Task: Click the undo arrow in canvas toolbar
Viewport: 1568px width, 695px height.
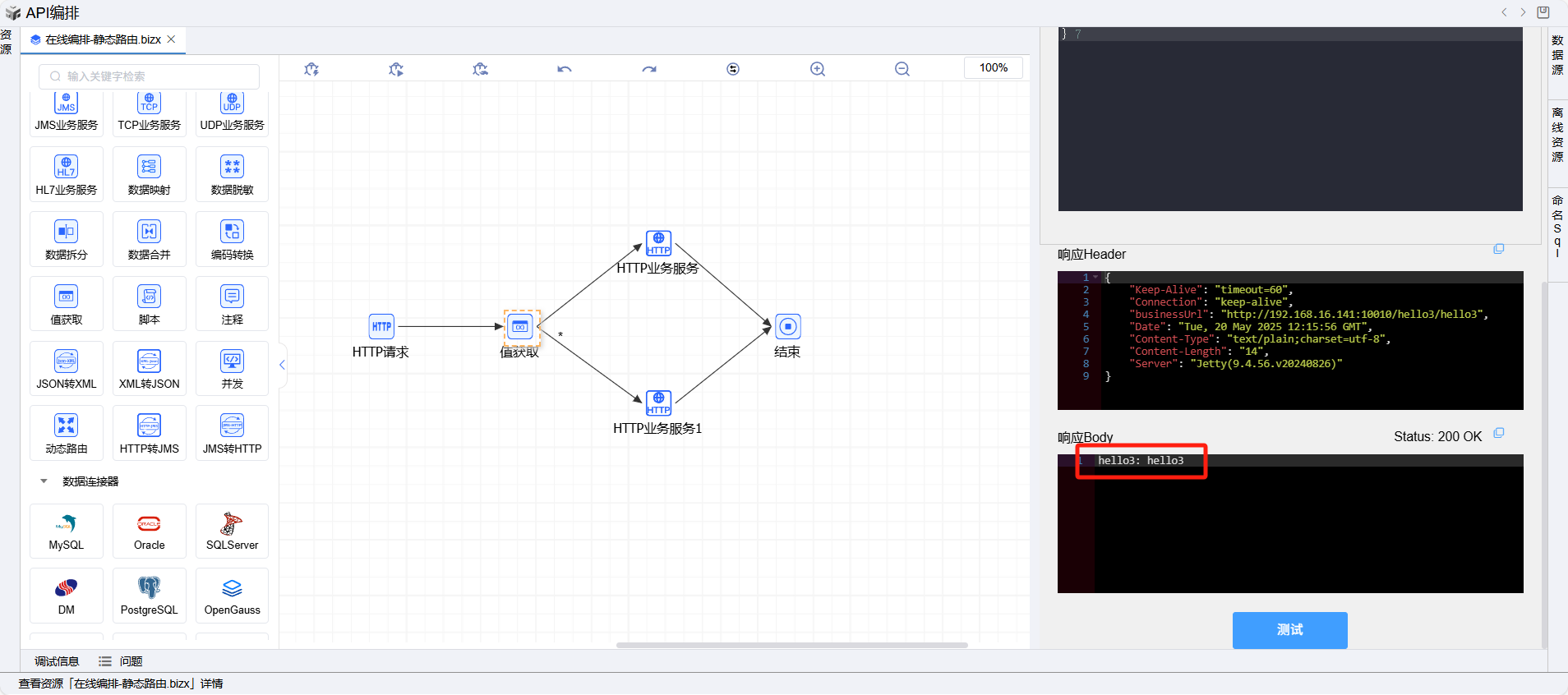Action: (564, 69)
